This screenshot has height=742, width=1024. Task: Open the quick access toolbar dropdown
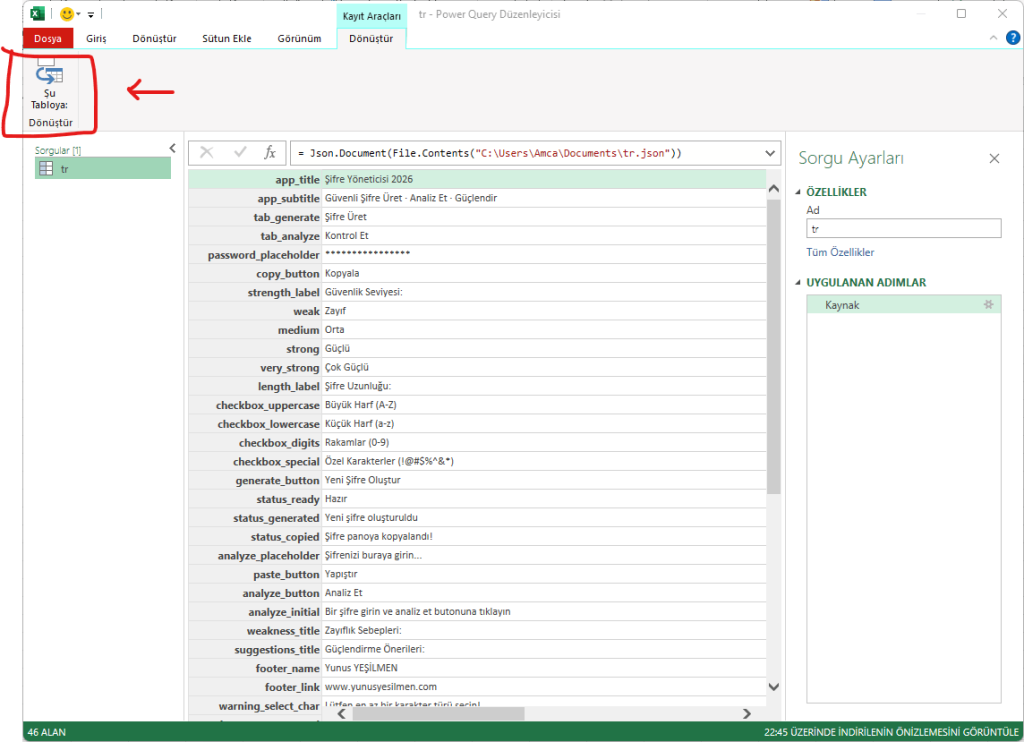[91, 14]
